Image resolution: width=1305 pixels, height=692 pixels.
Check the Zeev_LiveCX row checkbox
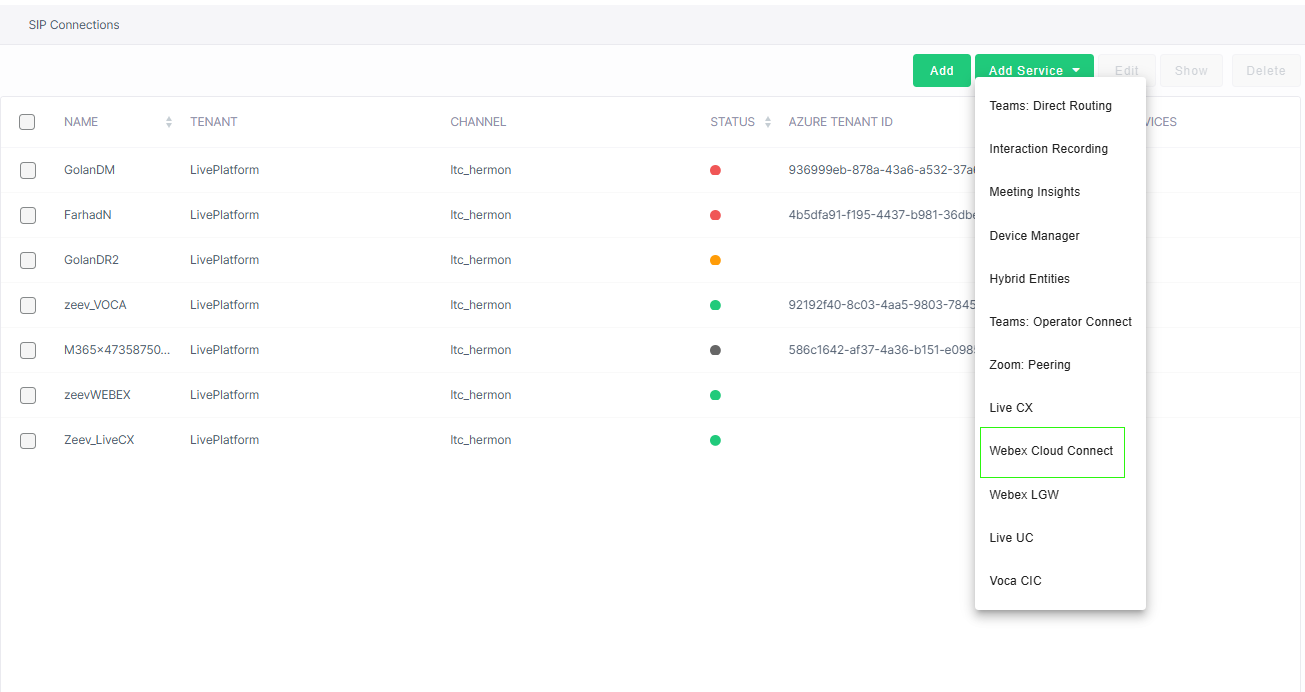coord(28,440)
